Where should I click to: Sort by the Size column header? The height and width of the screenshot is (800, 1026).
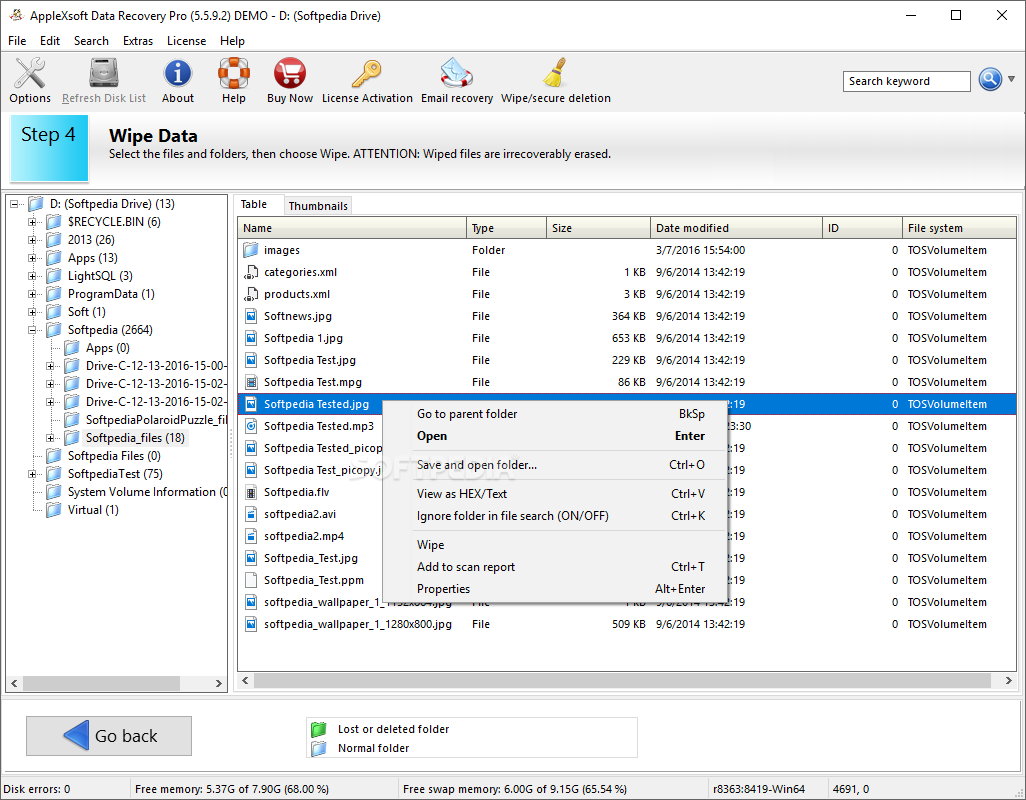pos(598,228)
